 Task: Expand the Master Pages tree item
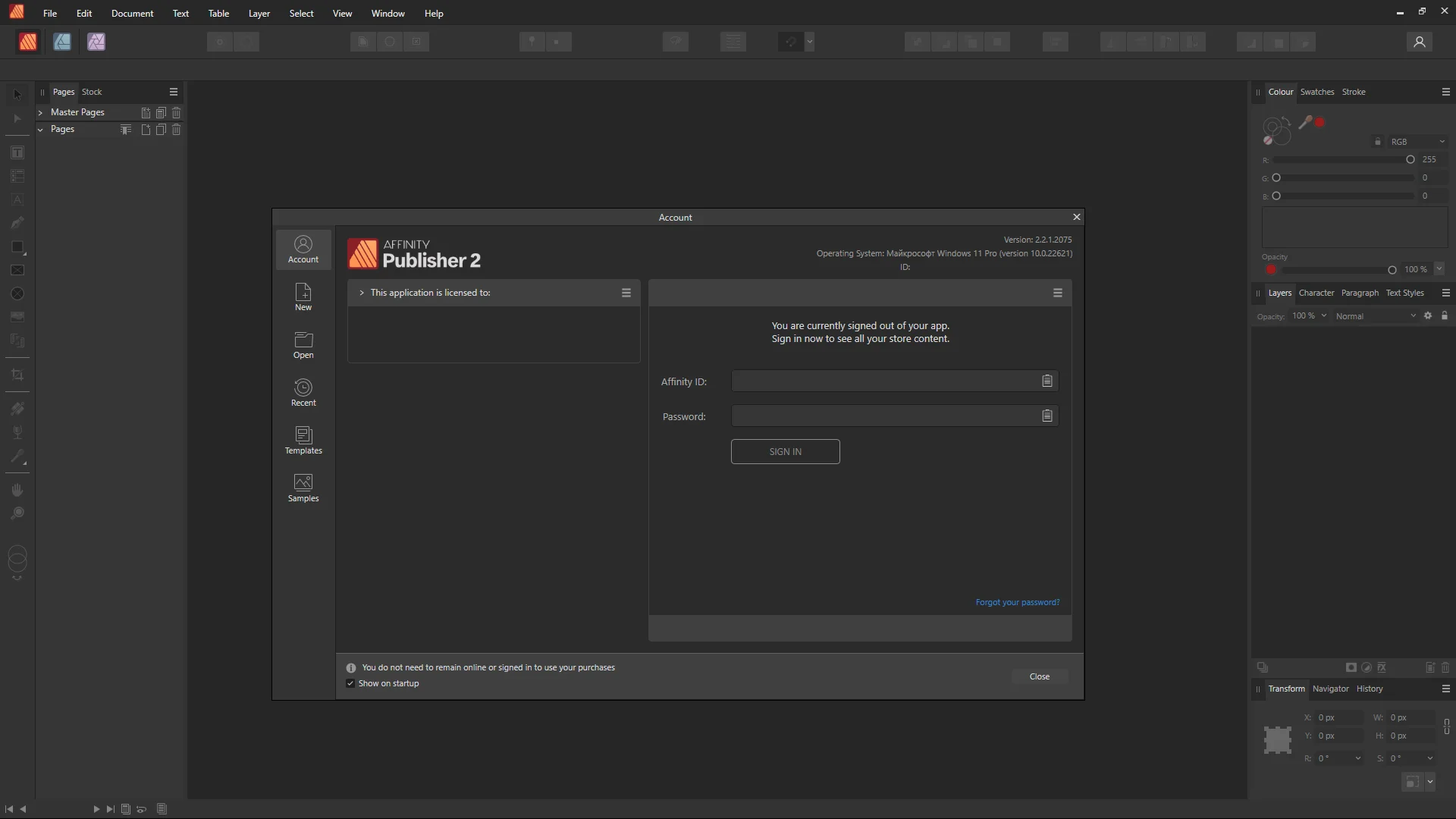(40, 112)
